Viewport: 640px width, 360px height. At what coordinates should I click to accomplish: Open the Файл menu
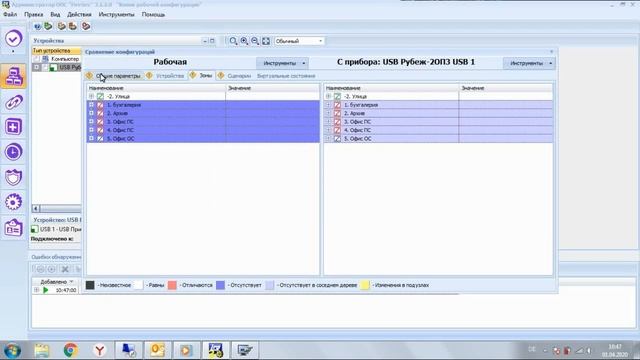10,14
